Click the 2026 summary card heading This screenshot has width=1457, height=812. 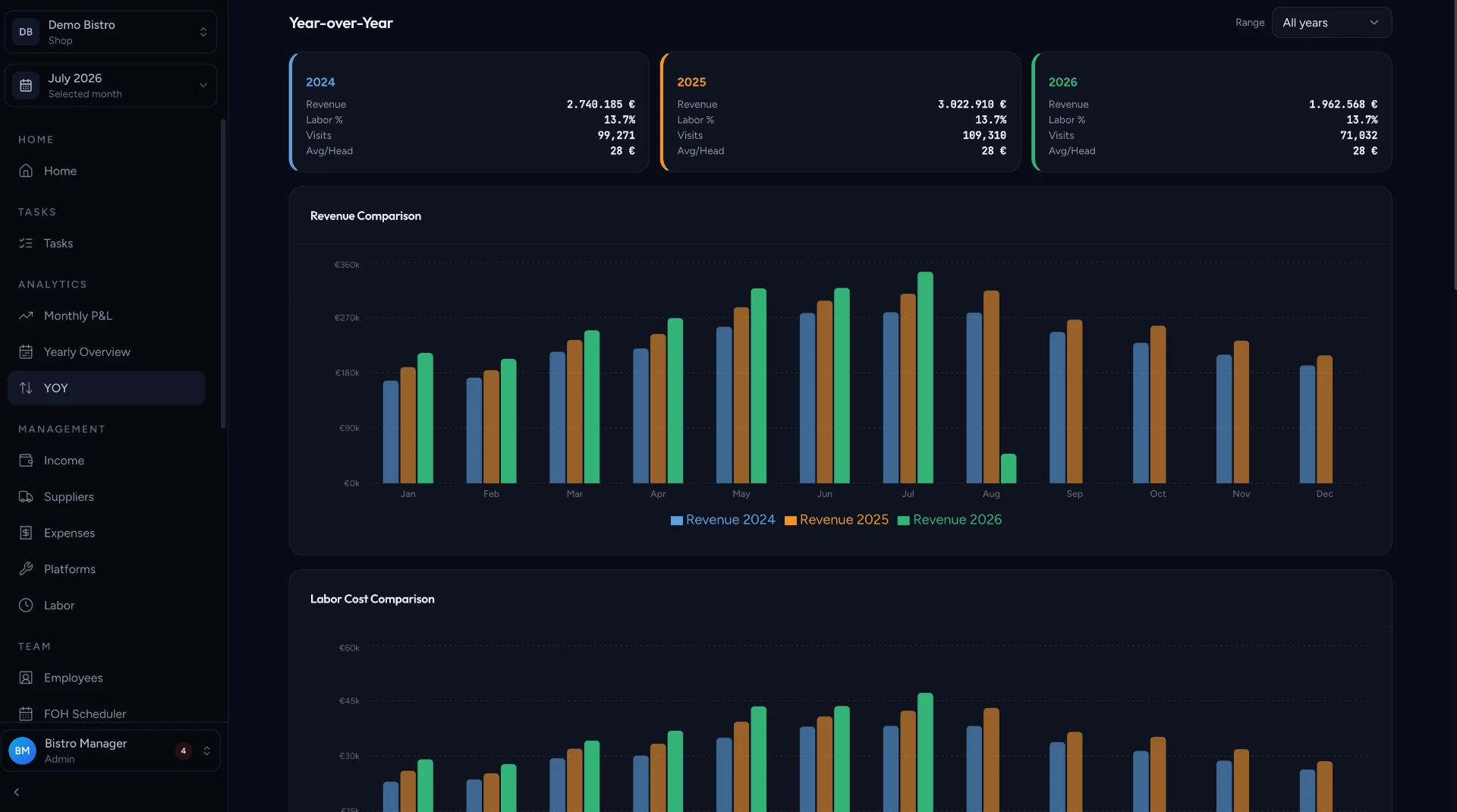click(1062, 82)
